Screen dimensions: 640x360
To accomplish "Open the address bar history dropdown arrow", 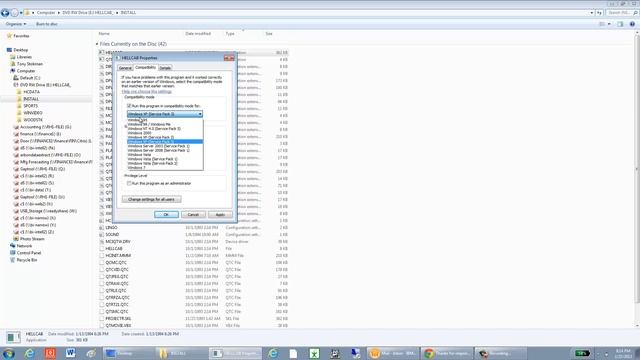I will coord(591,13).
